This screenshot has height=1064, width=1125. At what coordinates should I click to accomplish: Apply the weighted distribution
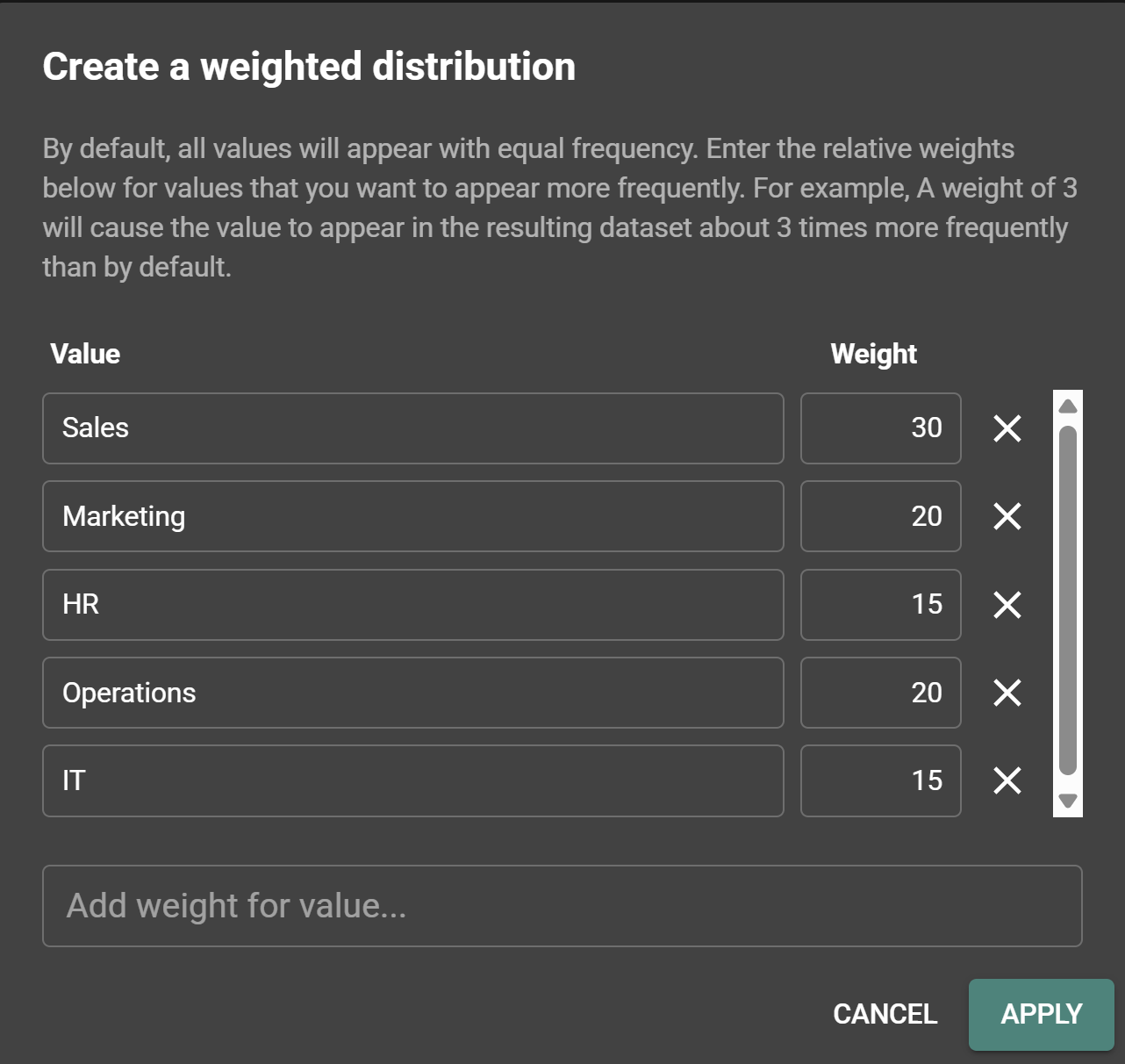pos(1041,1014)
